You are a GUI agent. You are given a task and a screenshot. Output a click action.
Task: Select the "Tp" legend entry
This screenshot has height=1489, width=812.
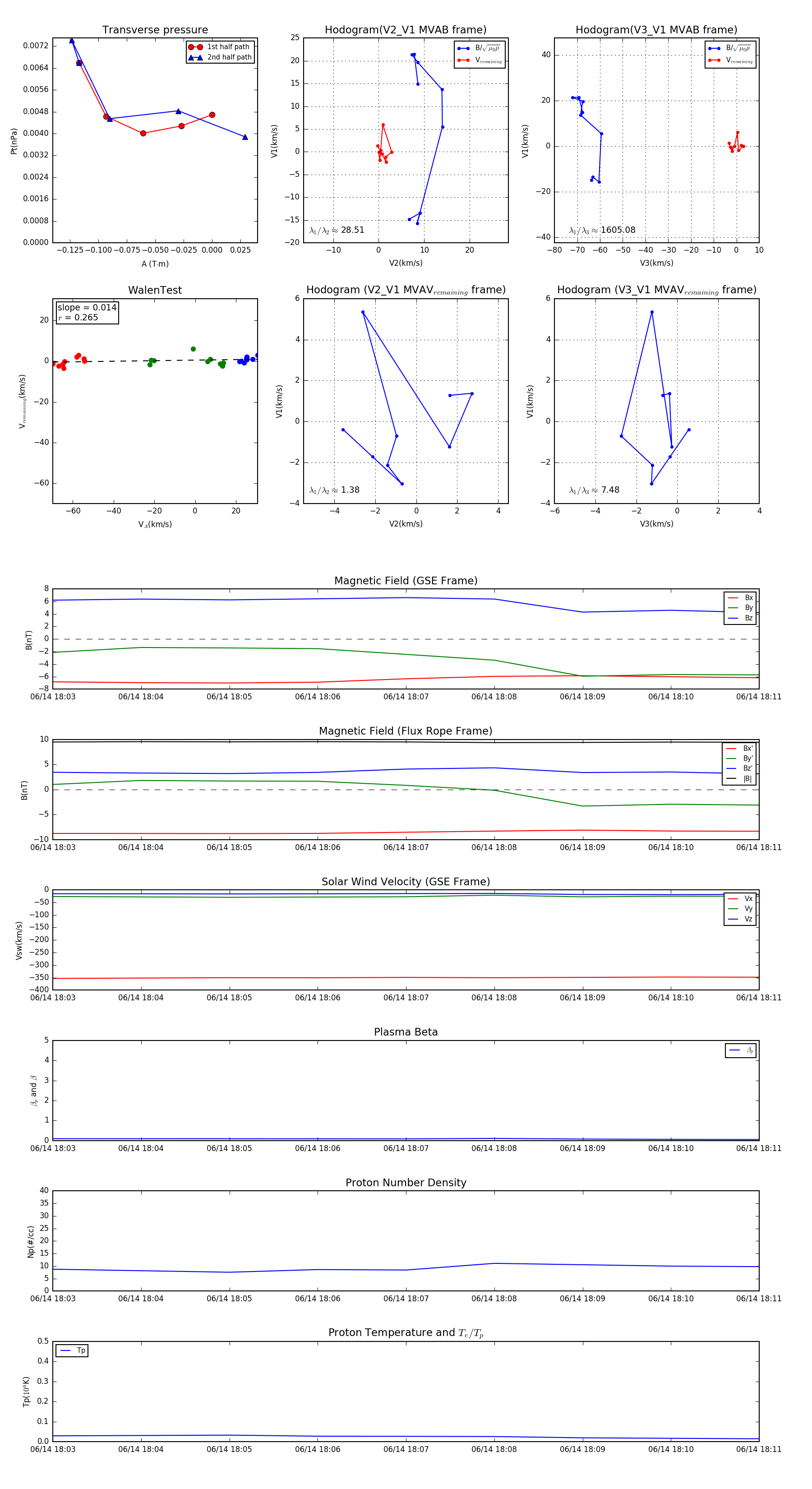(72, 1350)
